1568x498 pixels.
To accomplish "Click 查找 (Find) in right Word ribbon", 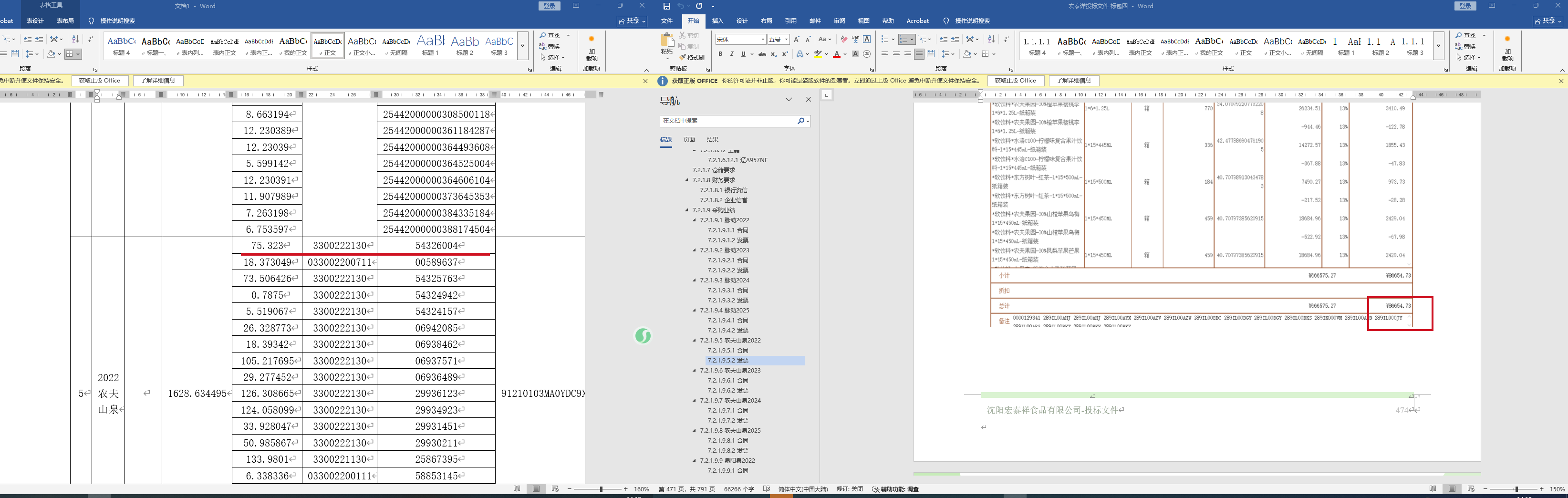I will pyautogui.click(x=1465, y=35).
